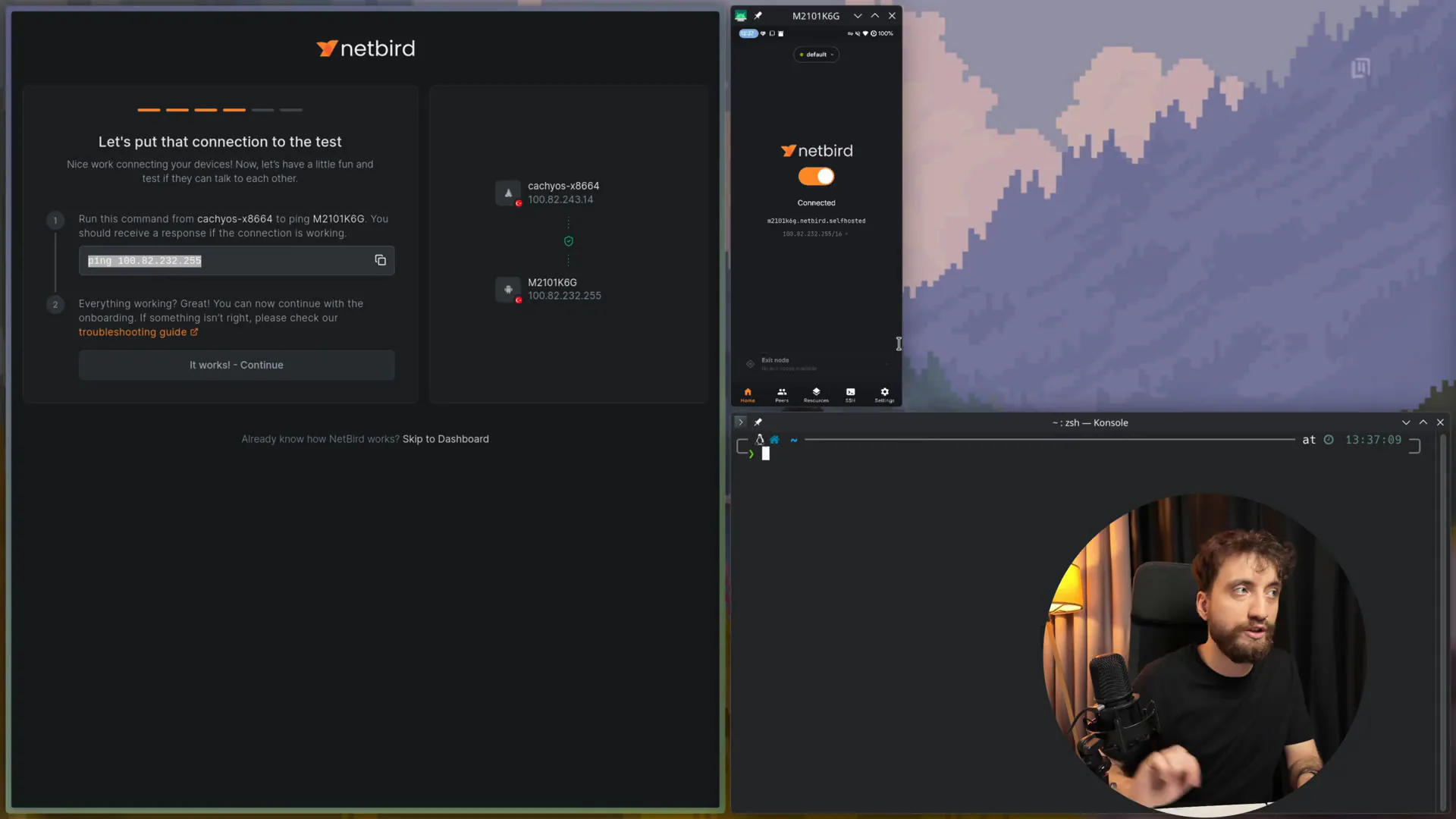Click the netbird logo at page top
This screenshot has height=819, width=1456.
click(x=366, y=49)
